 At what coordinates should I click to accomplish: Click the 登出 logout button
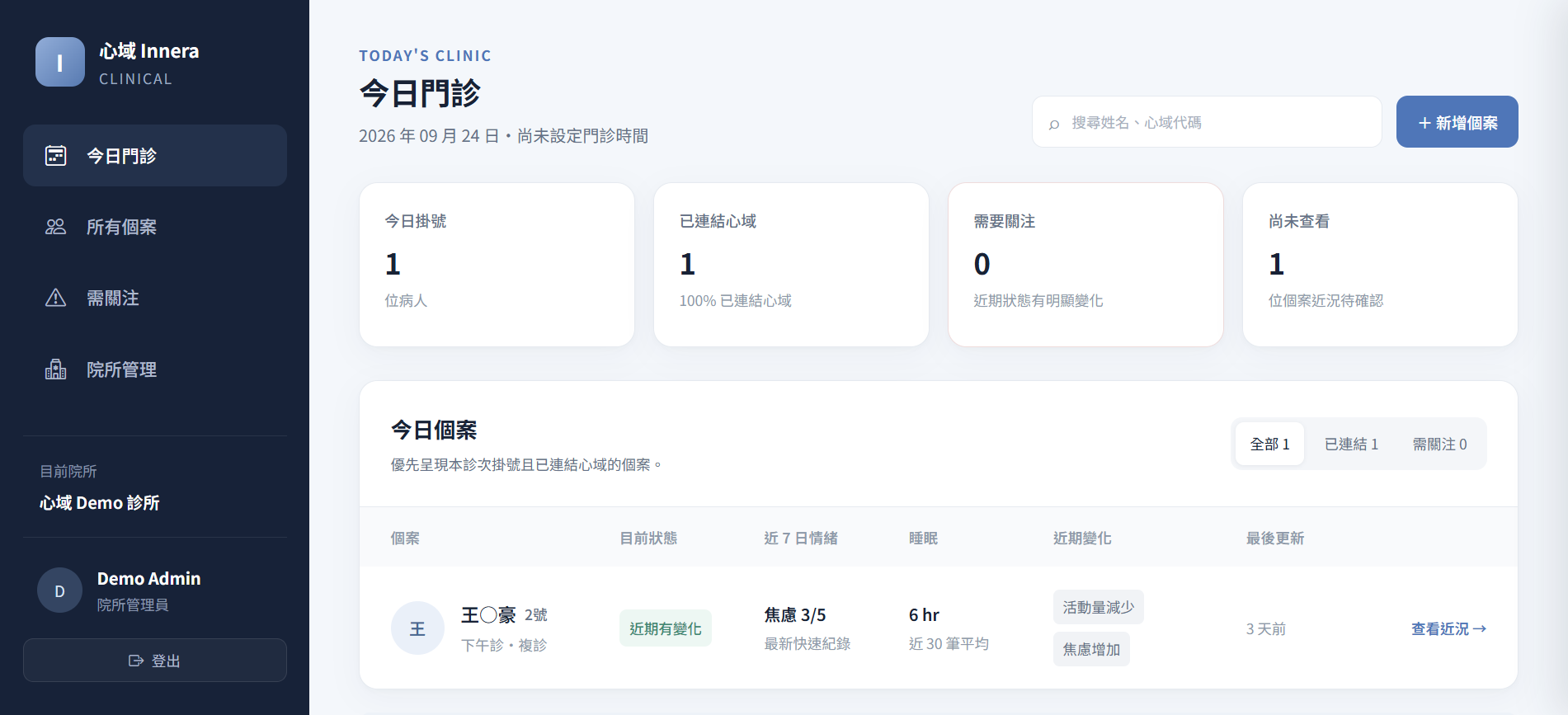click(155, 660)
